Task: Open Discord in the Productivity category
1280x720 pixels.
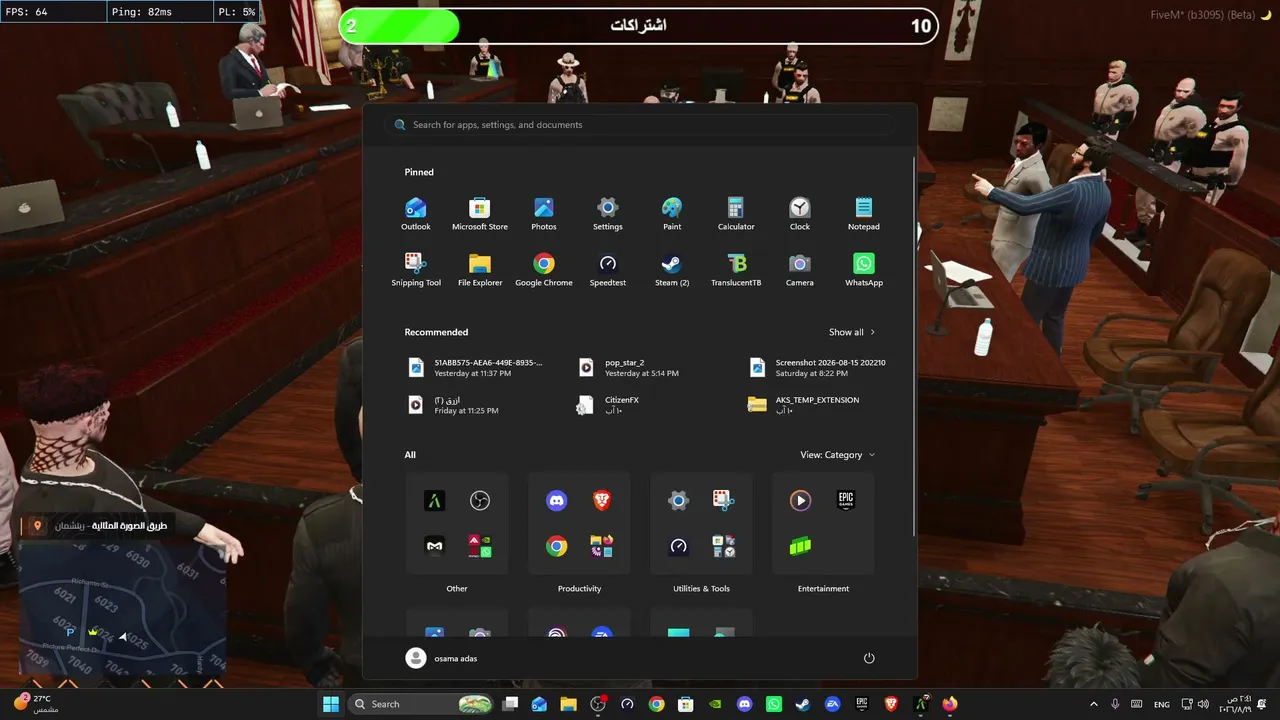Action: (x=557, y=501)
